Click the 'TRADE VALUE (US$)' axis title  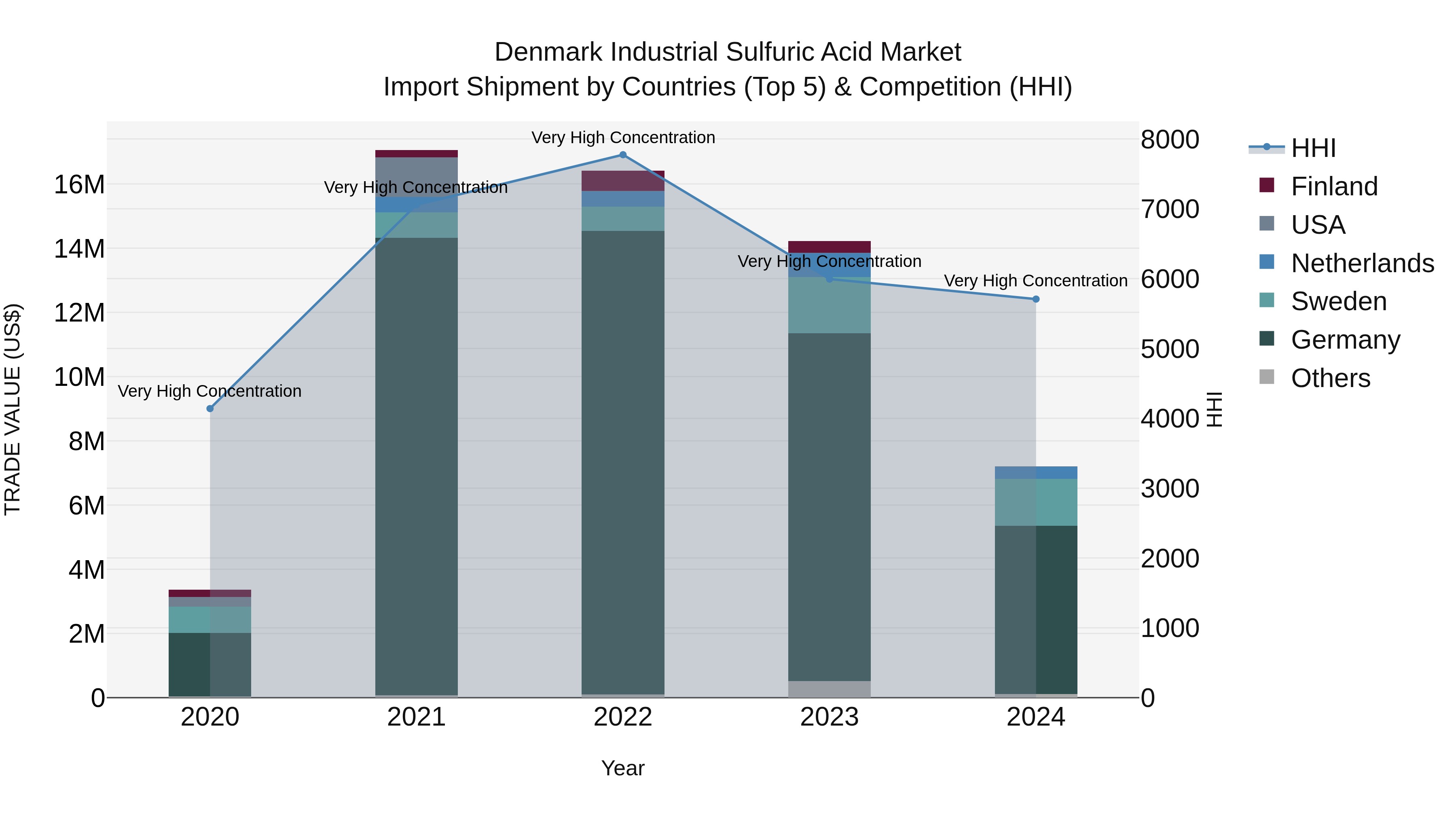pyautogui.click(x=13, y=409)
